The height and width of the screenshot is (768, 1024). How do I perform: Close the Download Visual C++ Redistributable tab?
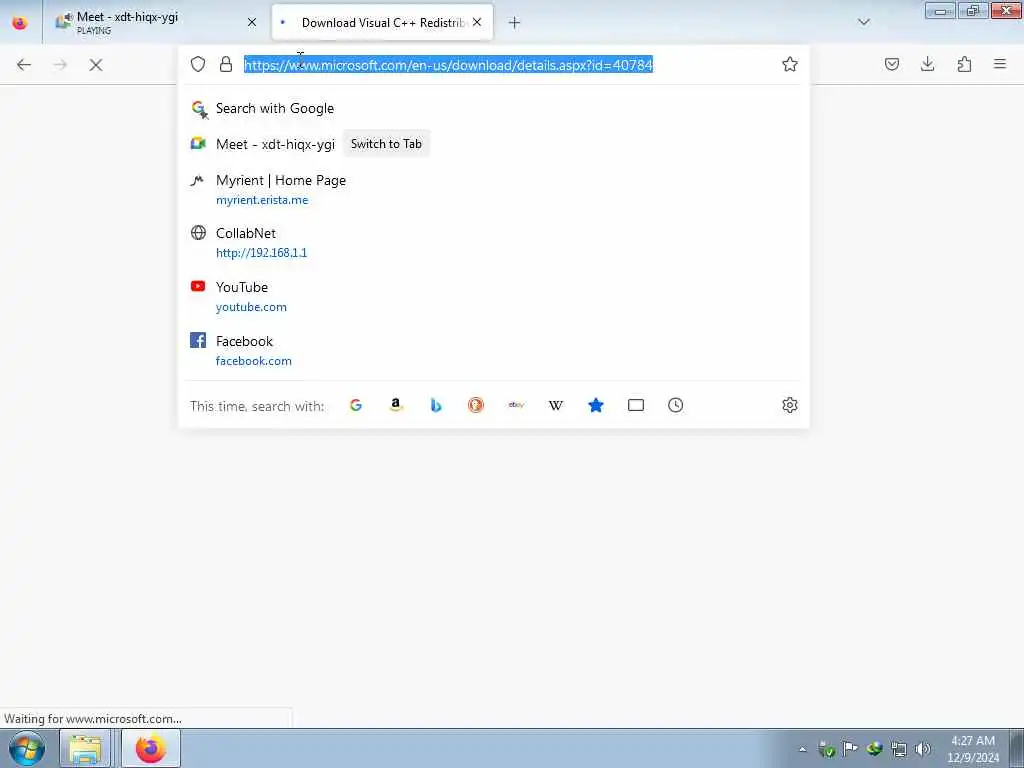tap(477, 22)
